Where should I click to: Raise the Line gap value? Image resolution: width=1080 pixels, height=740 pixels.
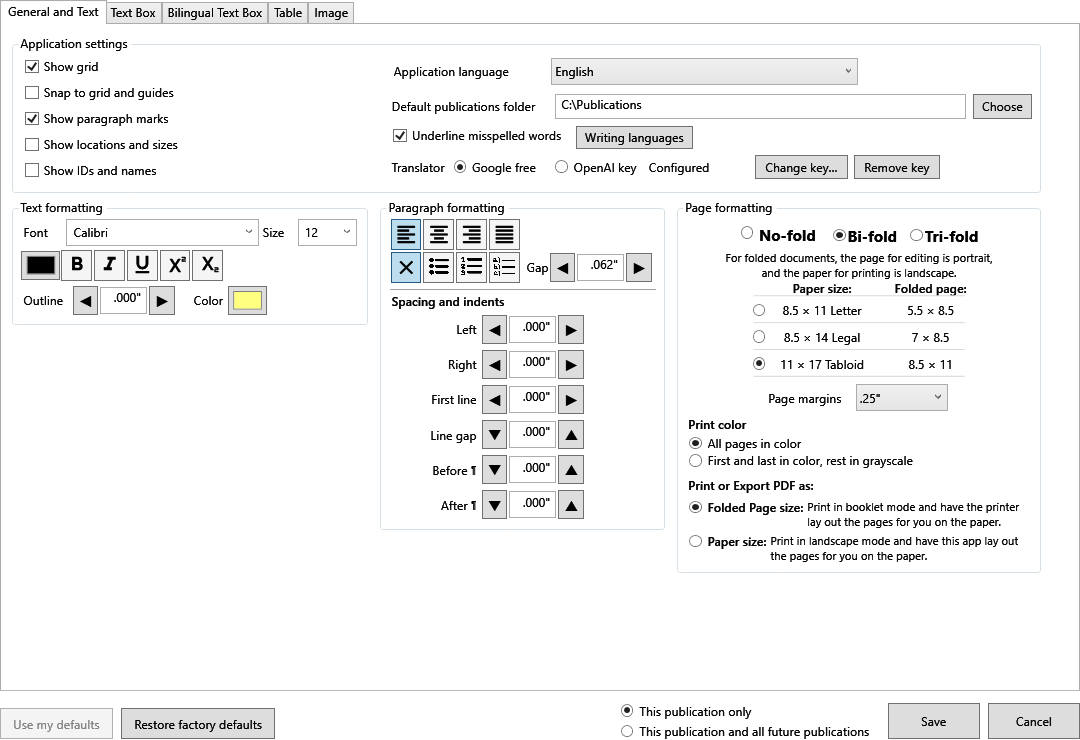pos(571,435)
